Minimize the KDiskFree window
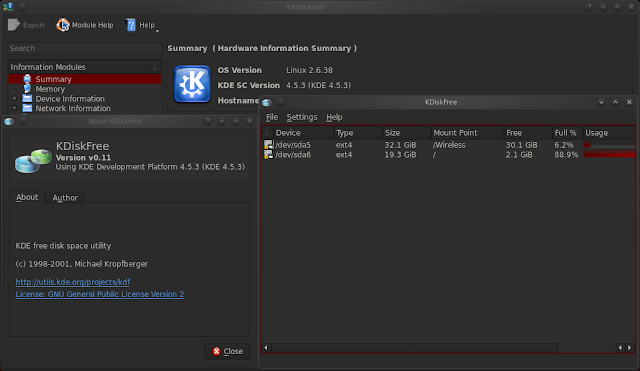The image size is (640, 371). (x=601, y=102)
